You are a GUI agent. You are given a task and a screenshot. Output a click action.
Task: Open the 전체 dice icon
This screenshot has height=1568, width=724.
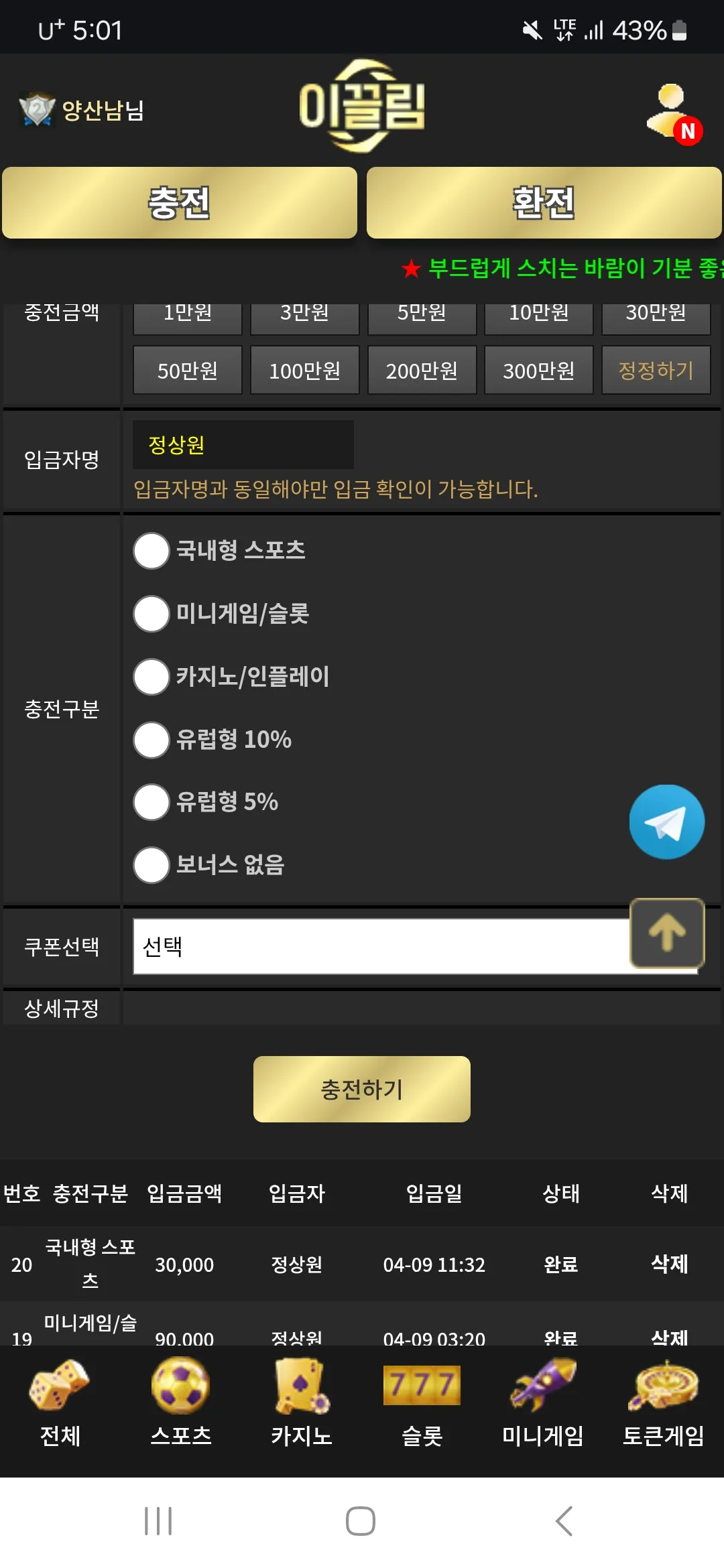tap(60, 1384)
